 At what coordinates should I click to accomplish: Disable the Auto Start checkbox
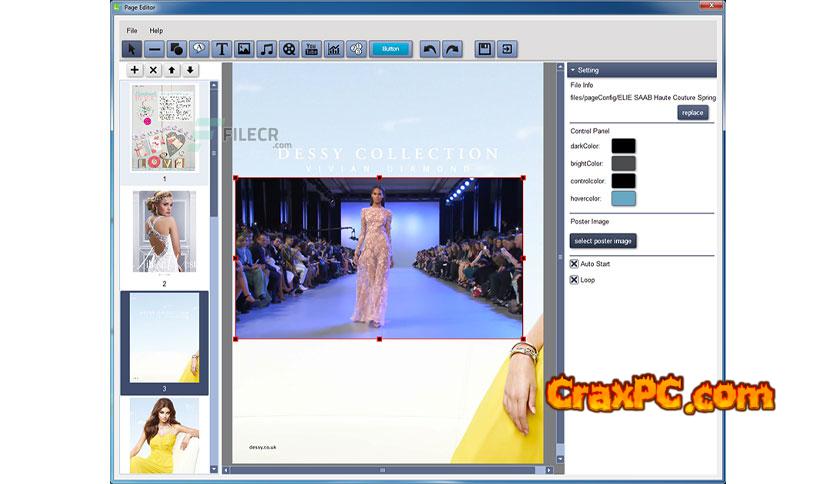click(x=574, y=264)
